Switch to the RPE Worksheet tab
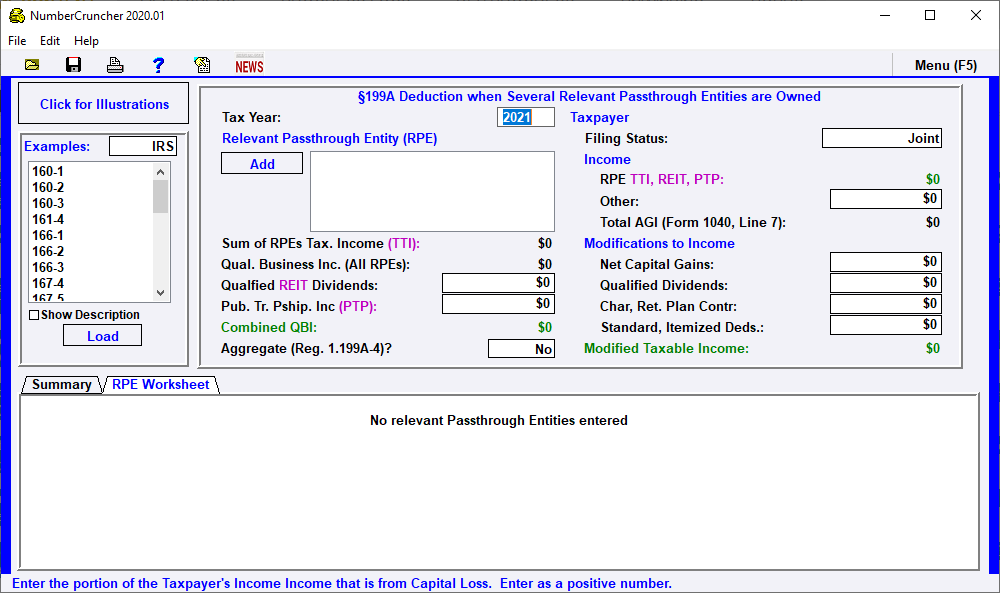Screen dimensions: 1000x593 tap(161, 384)
